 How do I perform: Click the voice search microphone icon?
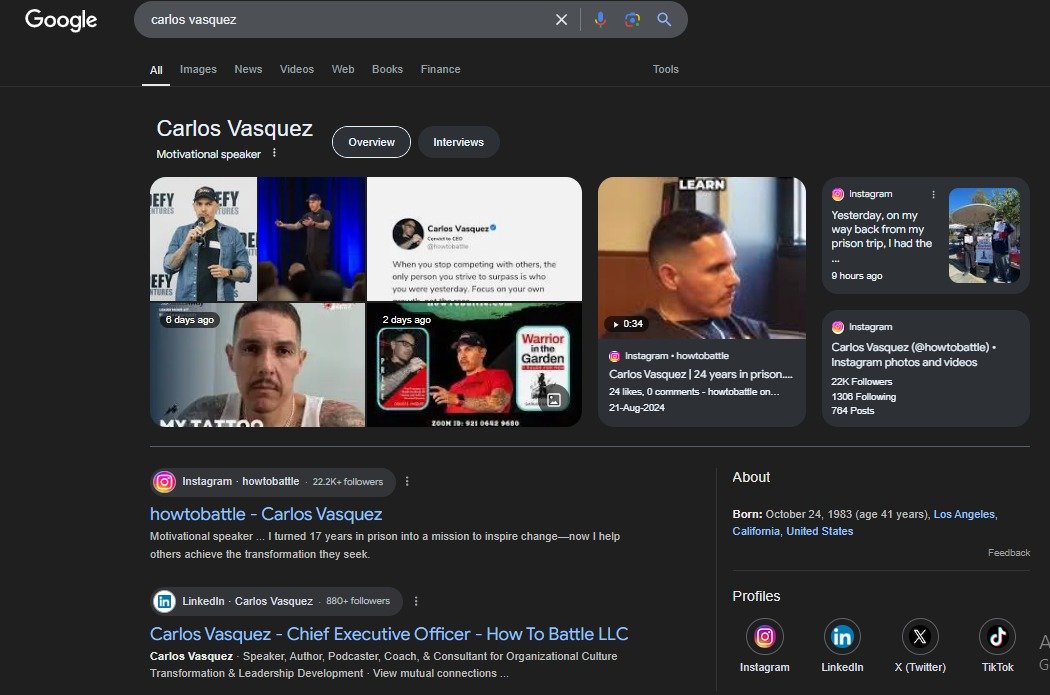tap(600, 19)
